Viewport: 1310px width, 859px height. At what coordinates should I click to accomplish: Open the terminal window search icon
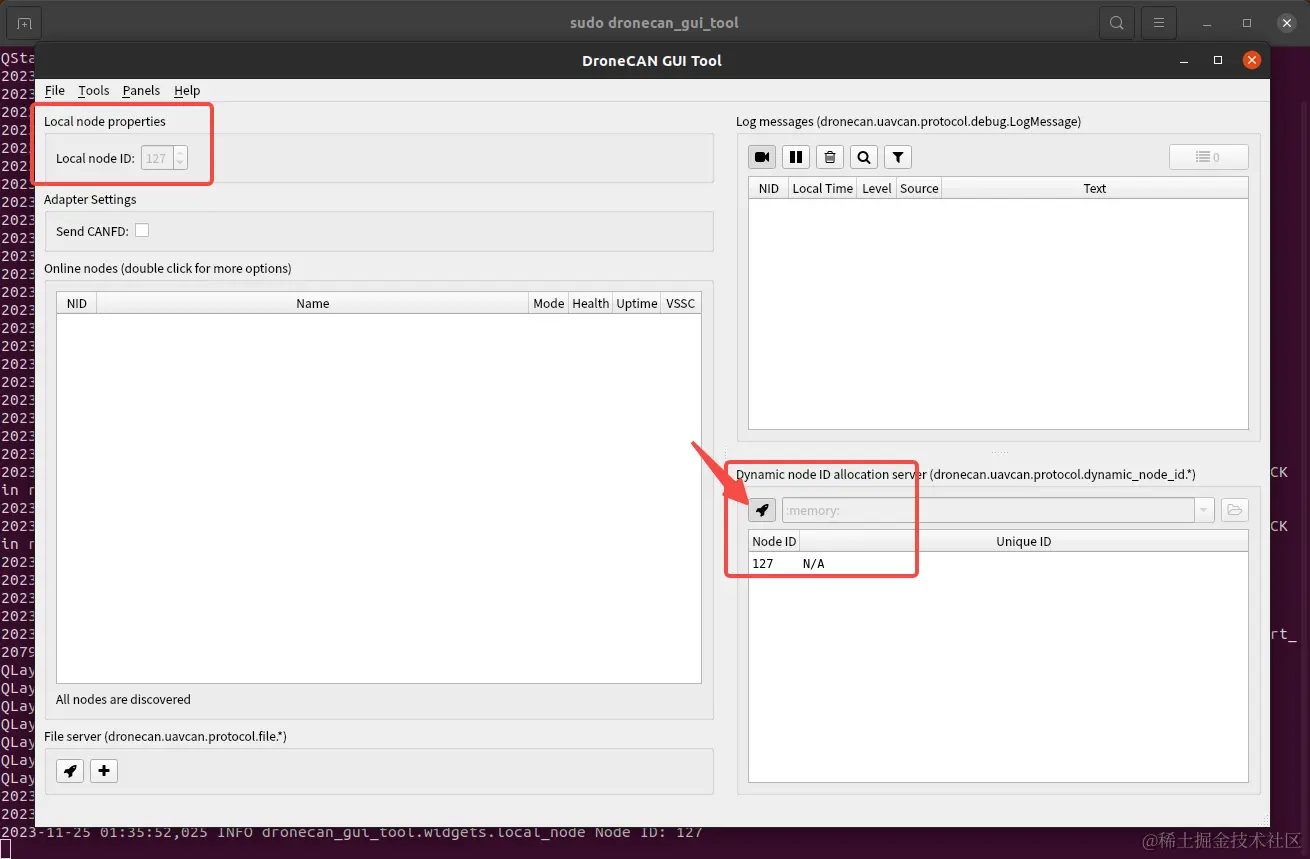[1116, 21]
